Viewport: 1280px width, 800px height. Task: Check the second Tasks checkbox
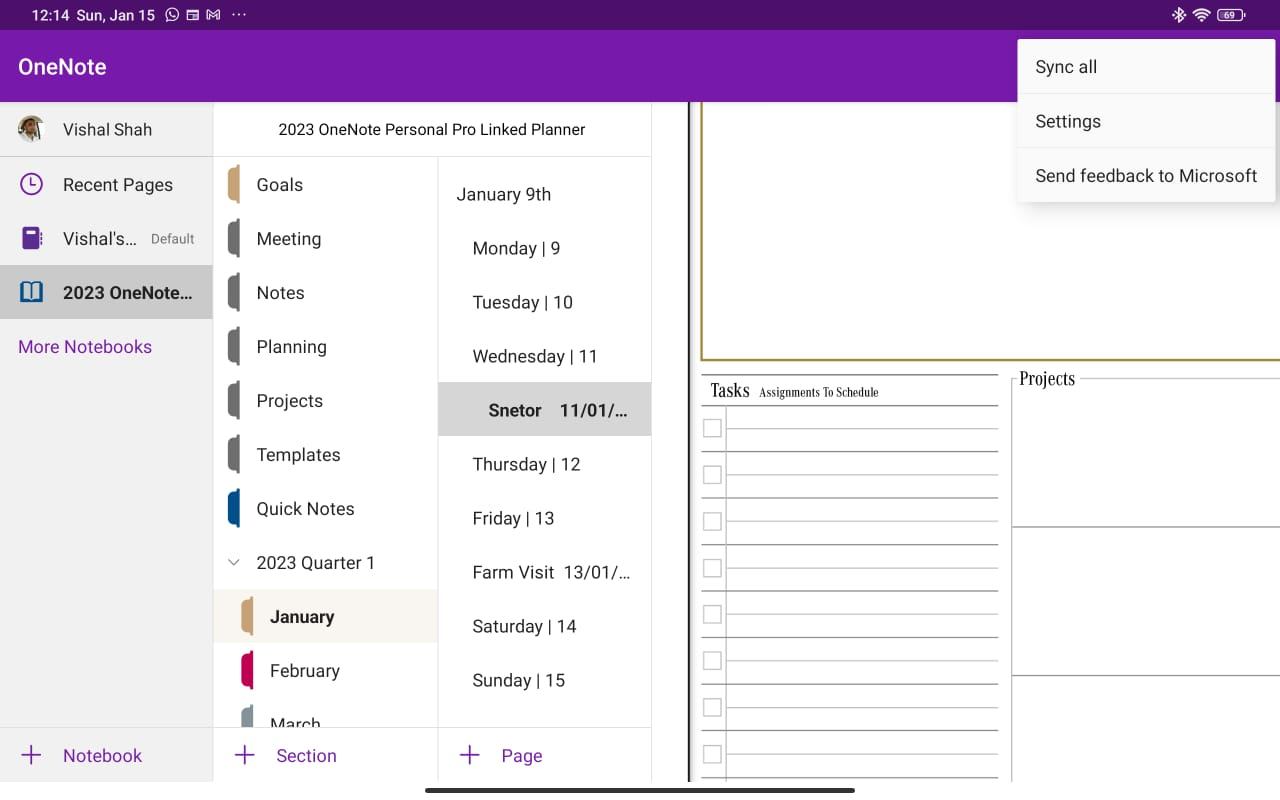tap(712, 474)
